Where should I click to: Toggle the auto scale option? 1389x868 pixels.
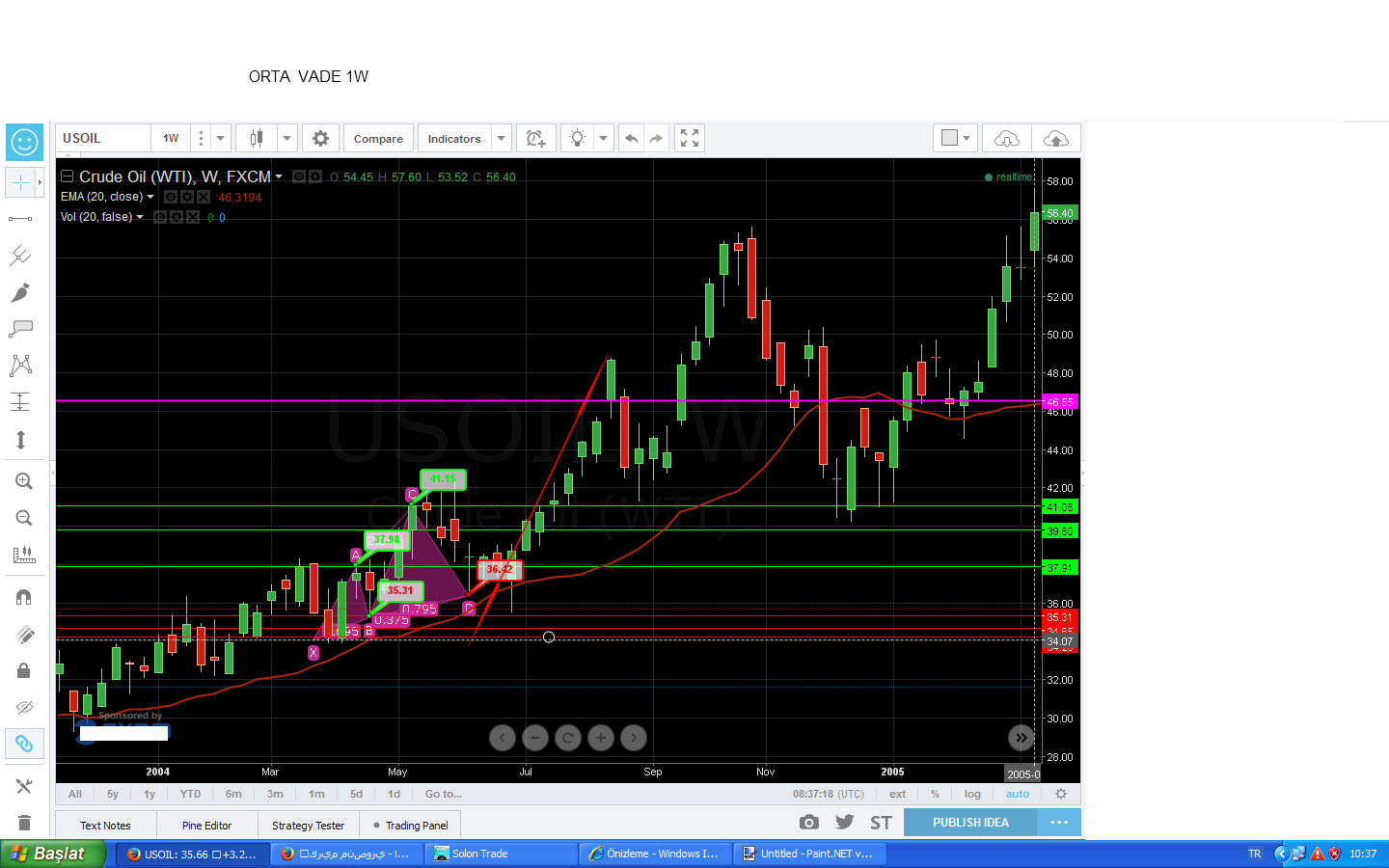point(1018,794)
